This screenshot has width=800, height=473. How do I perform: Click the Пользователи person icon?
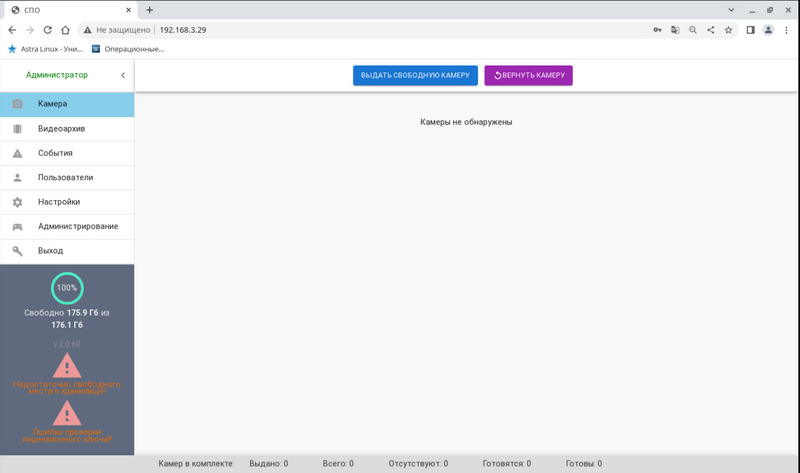[17, 178]
